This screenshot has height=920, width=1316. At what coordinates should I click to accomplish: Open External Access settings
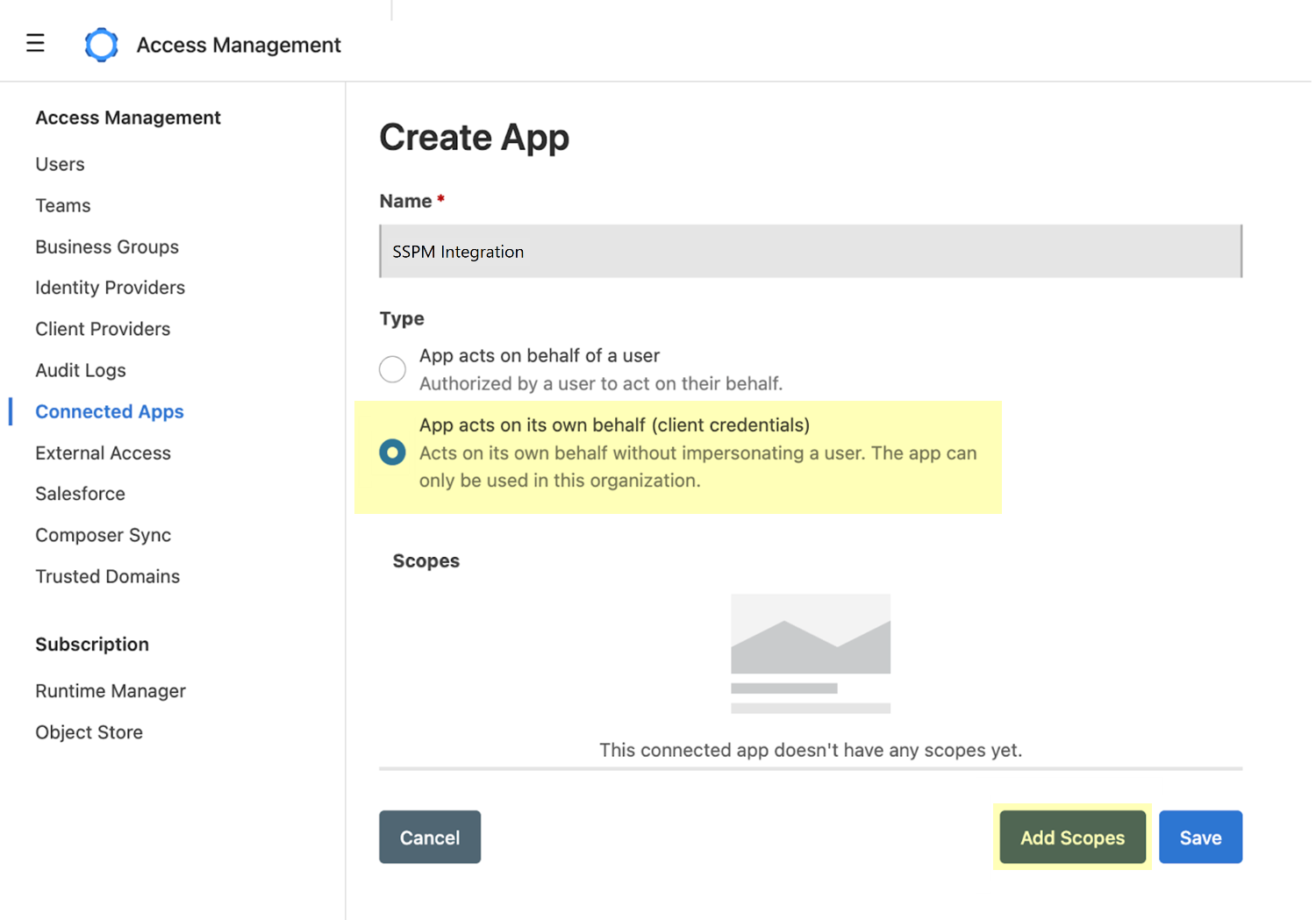click(103, 453)
